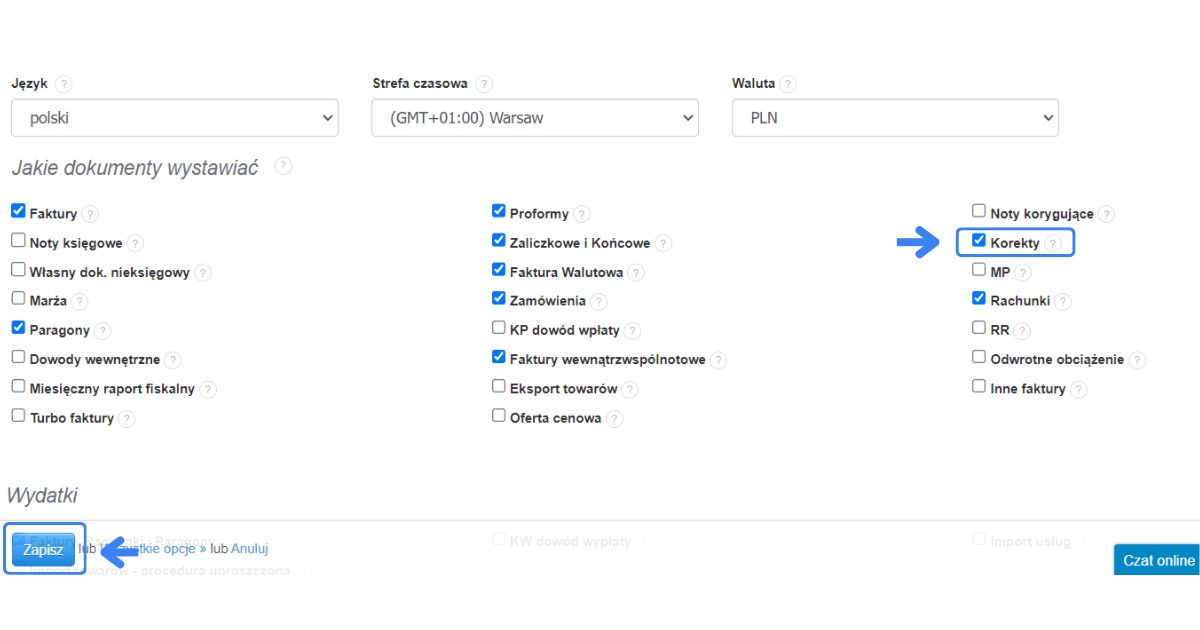Click the help icon beside Oferta cenowa
Image resolution: width=1200 pixels, height=630 pixels.
point(615,419)
